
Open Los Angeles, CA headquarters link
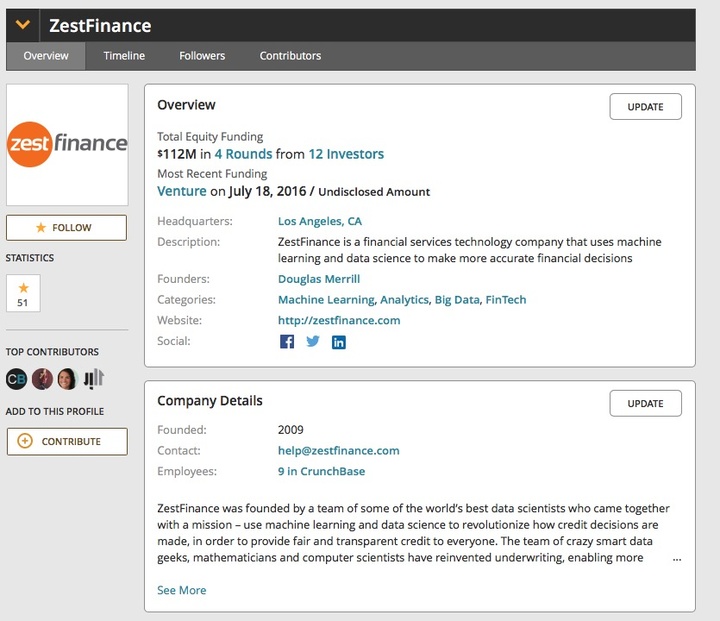[x=320, y=221]
